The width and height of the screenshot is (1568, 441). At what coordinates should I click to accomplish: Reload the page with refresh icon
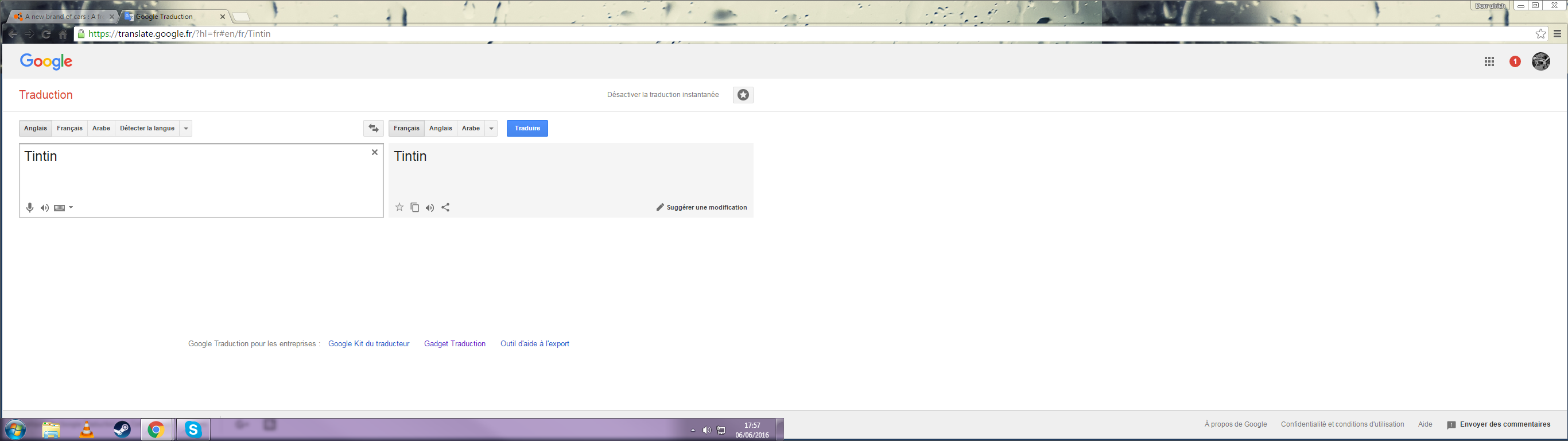click(46, 34)
